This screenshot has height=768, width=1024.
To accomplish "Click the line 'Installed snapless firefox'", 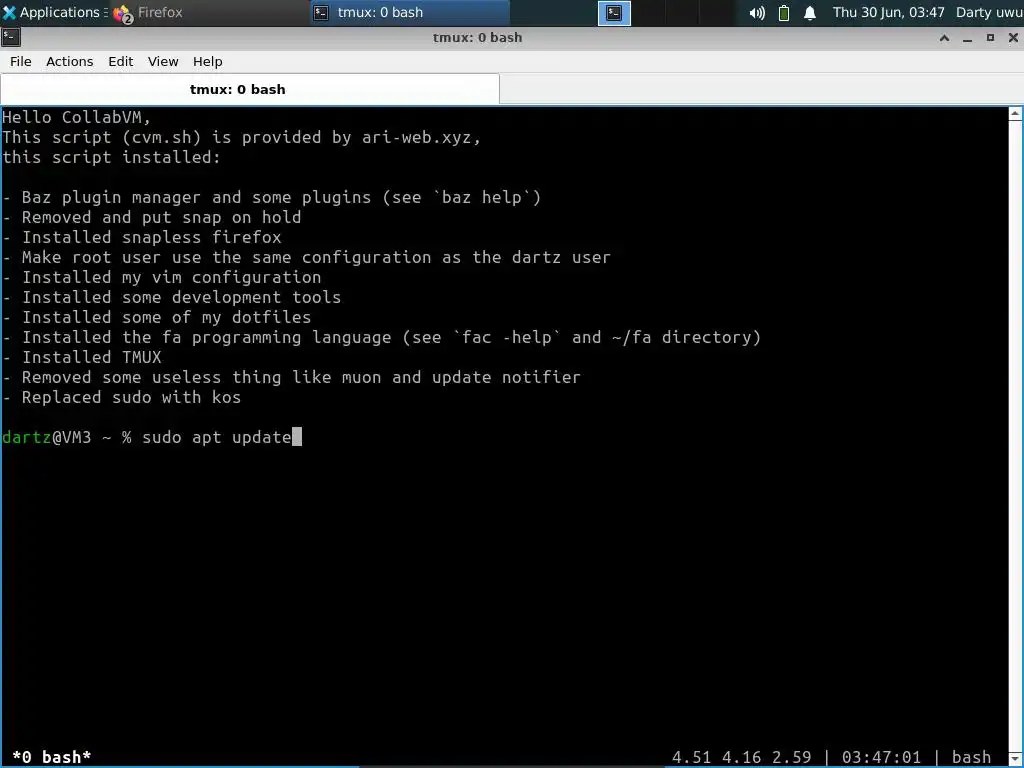I will tap(142, 237).
